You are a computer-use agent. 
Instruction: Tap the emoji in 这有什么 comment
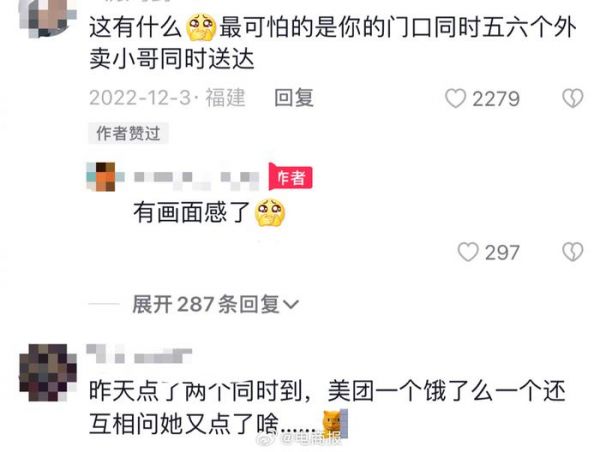(201, 27)
